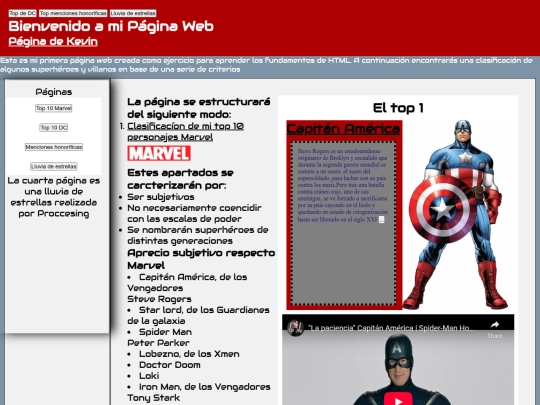Click the text 'Tony Stark'

[x=154, y=398]
